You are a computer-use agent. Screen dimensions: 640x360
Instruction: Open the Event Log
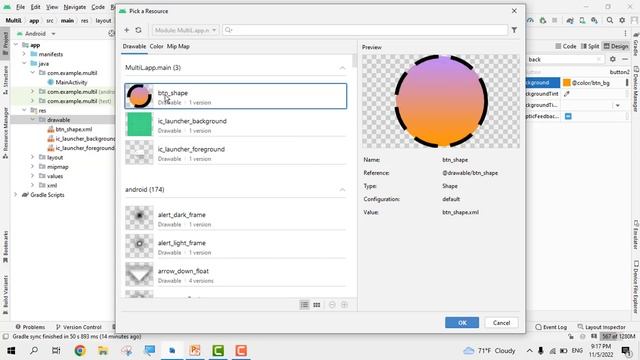[551, 327]
